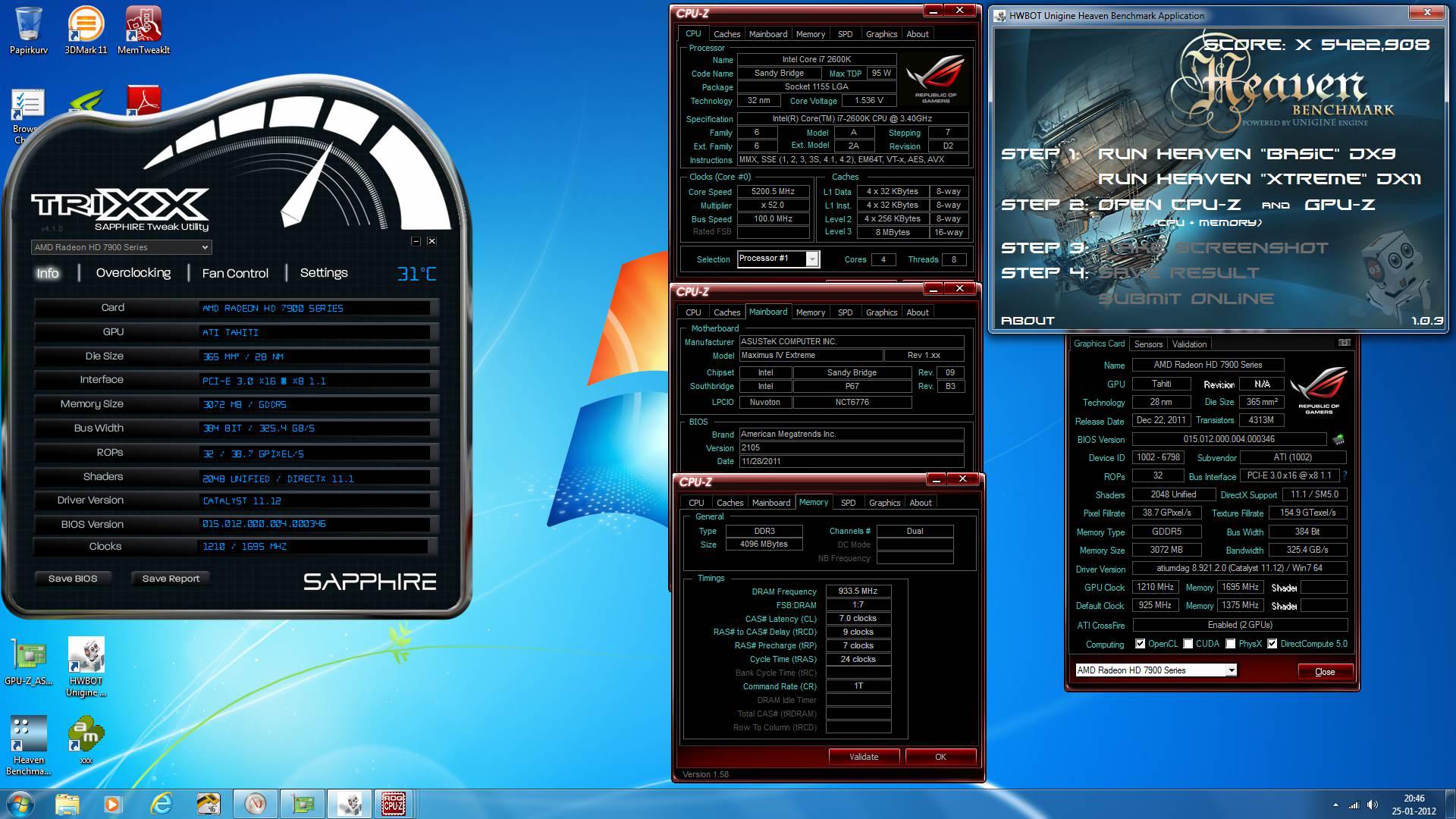The width and height of the screenshot is (1456, 819).
Task: Click Show Desktop at taskbar edge
Action: (x=1451, y=805)
